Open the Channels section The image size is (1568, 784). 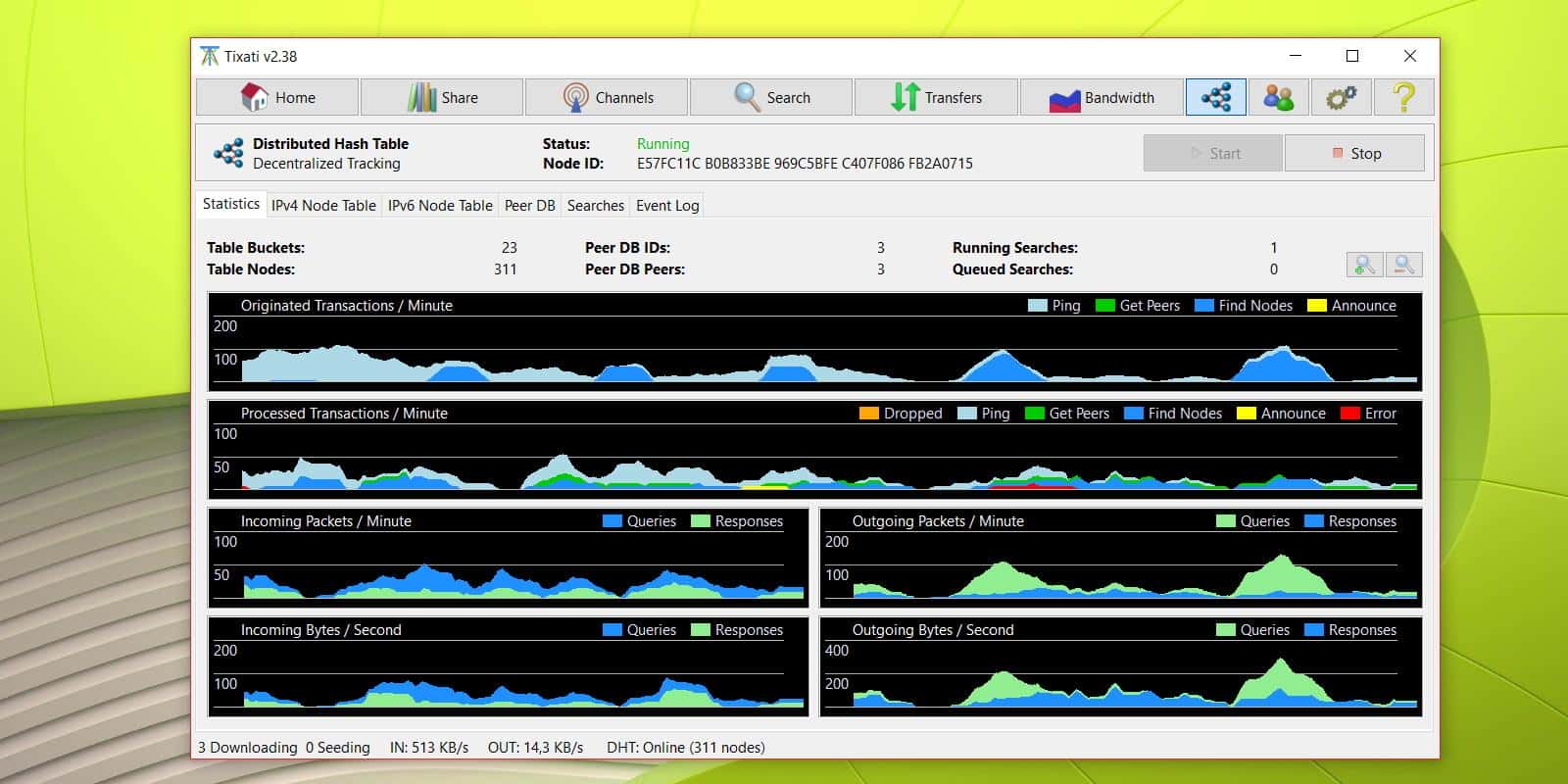607,97
